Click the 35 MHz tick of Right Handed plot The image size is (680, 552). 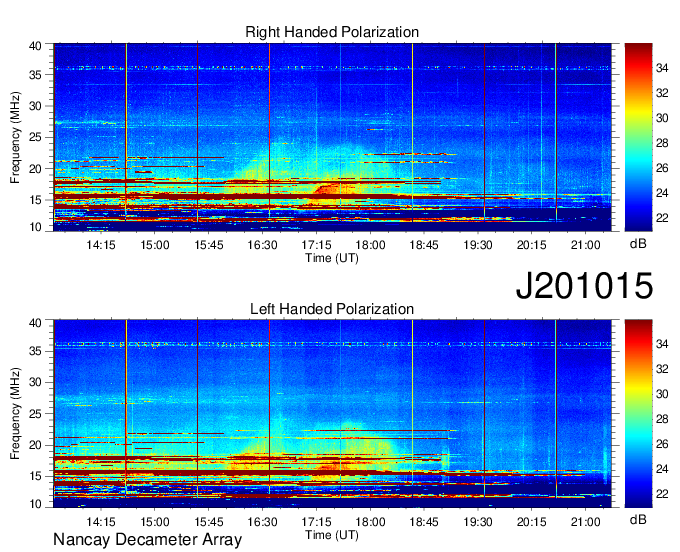35,75
